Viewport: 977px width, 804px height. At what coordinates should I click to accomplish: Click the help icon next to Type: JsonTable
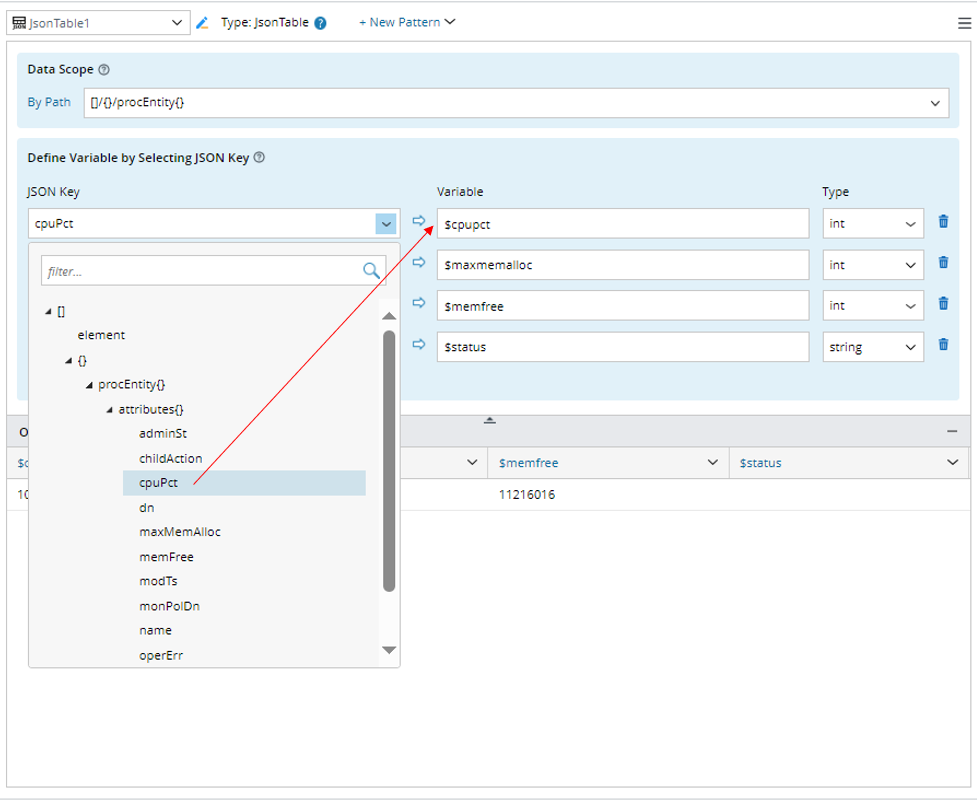coord(320,23)
